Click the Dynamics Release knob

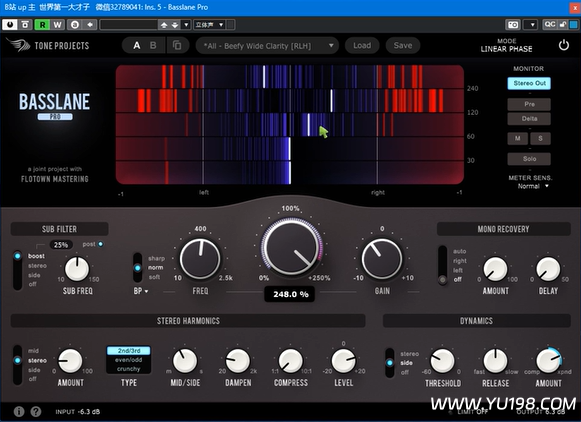(x=495, y=361)
